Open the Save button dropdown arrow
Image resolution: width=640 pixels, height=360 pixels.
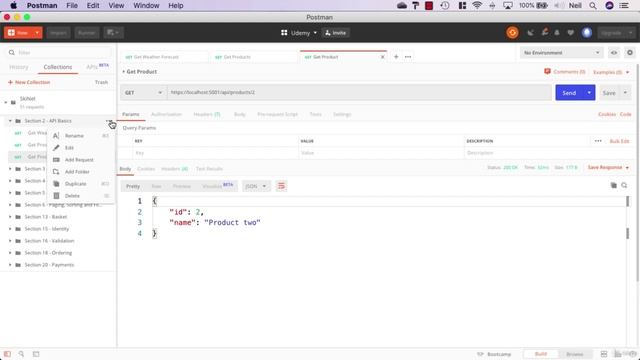pos(625,93)
